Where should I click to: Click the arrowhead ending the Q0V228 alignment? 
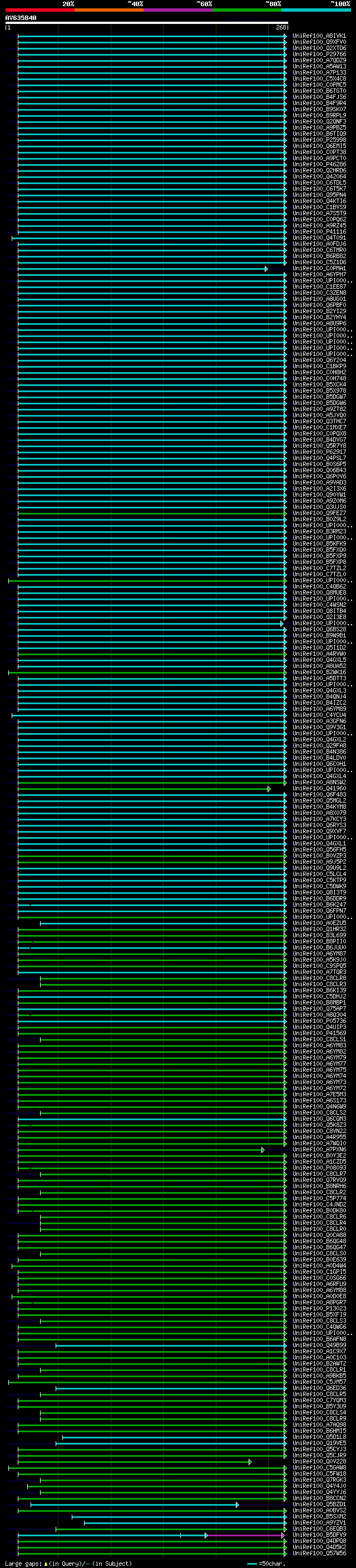point(250,1461)
